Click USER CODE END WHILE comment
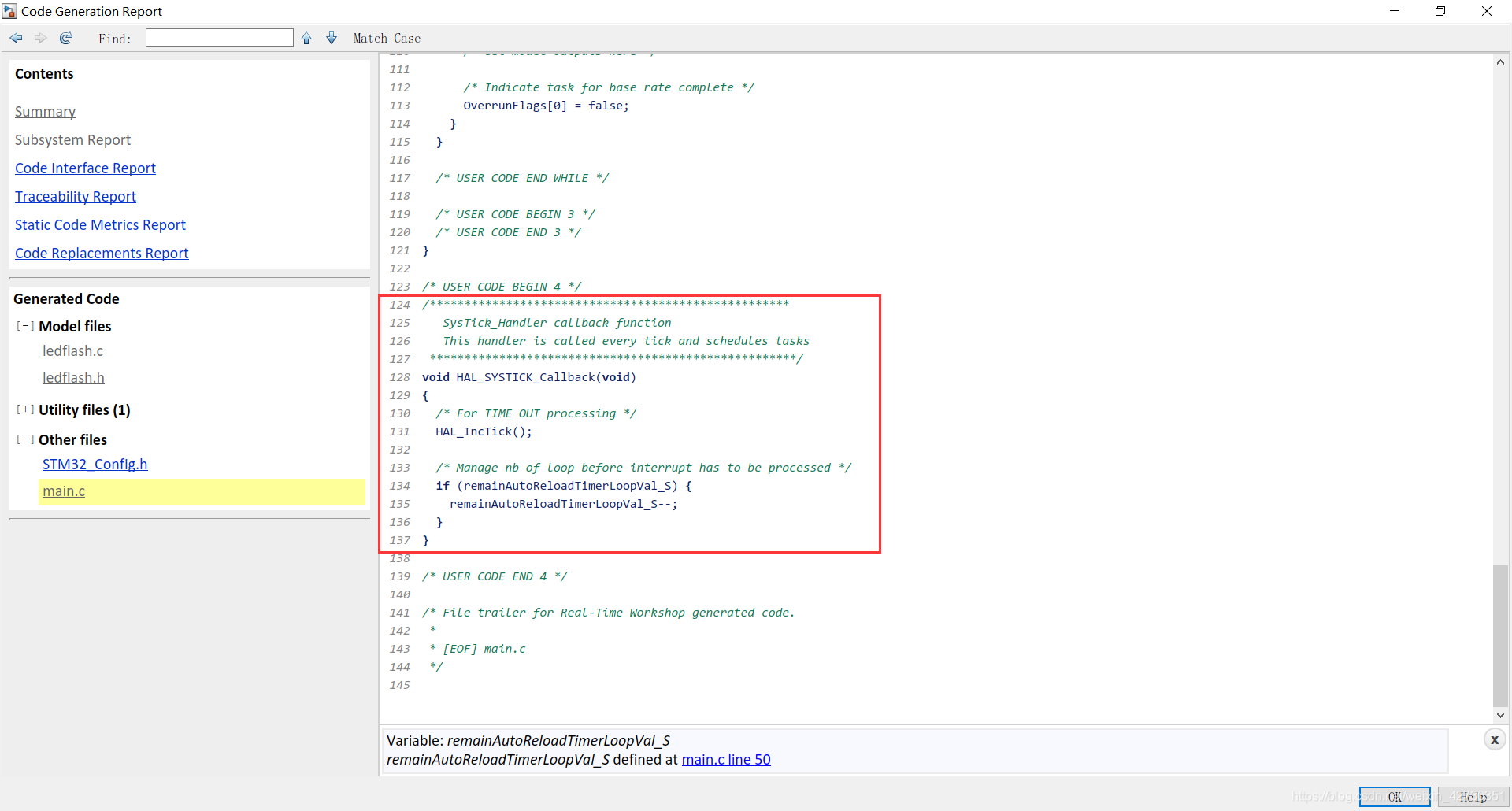This screenshot has width=1512, height=811. pyautogui.click(x=522, y=178)
